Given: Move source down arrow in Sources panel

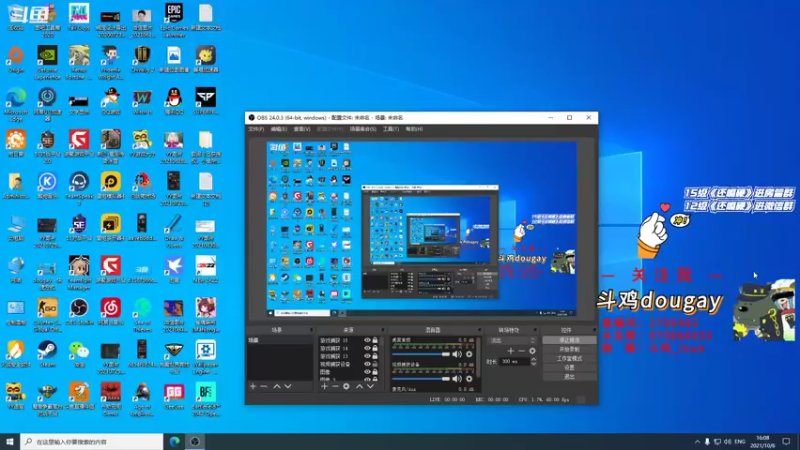Looking at the screenshot, I should tap(370, 387).
